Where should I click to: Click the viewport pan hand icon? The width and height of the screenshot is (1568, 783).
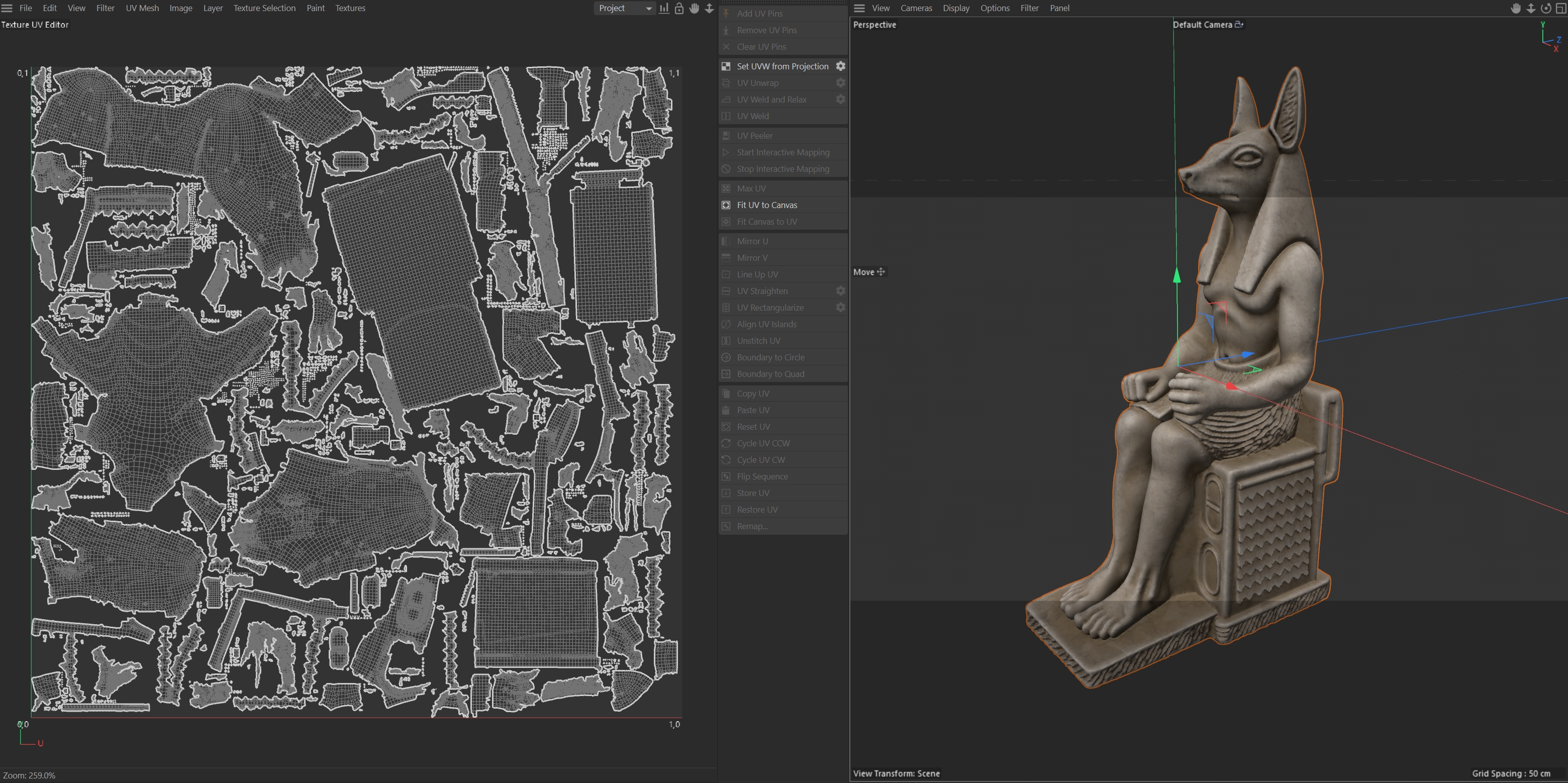coord(1516,8)
